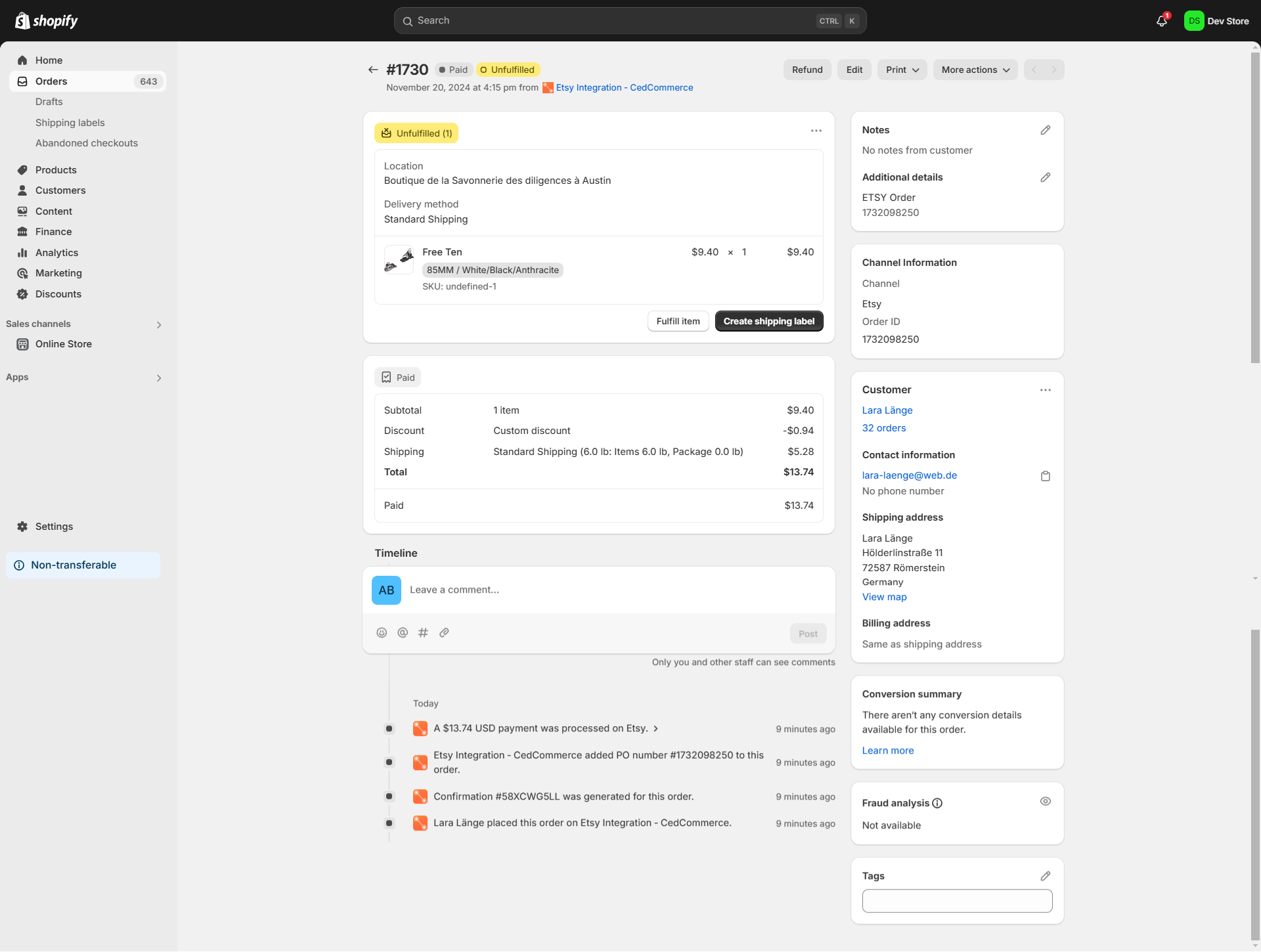Image resolution: width=1261 pixels, height=952 pixels.
Task: Open Online Store sales channel
Action: pyautogui.click(x=87, y=344)
